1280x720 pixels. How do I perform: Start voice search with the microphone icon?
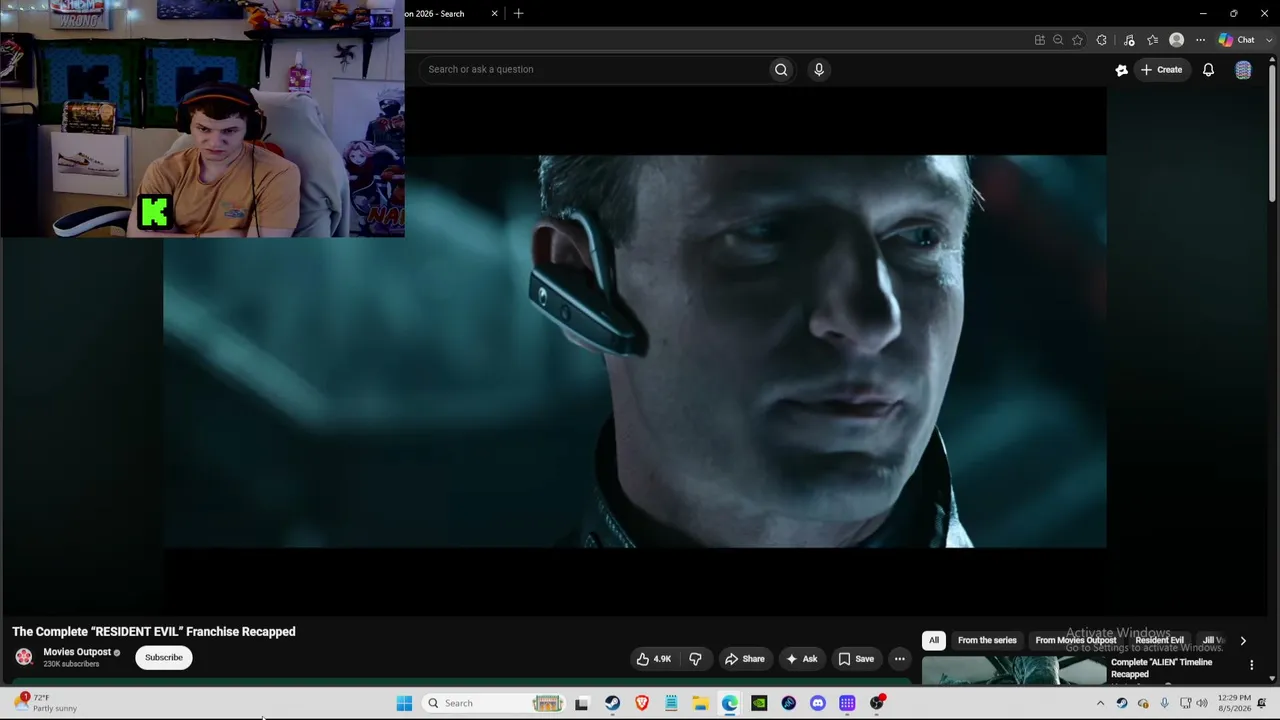pos(819,69)
